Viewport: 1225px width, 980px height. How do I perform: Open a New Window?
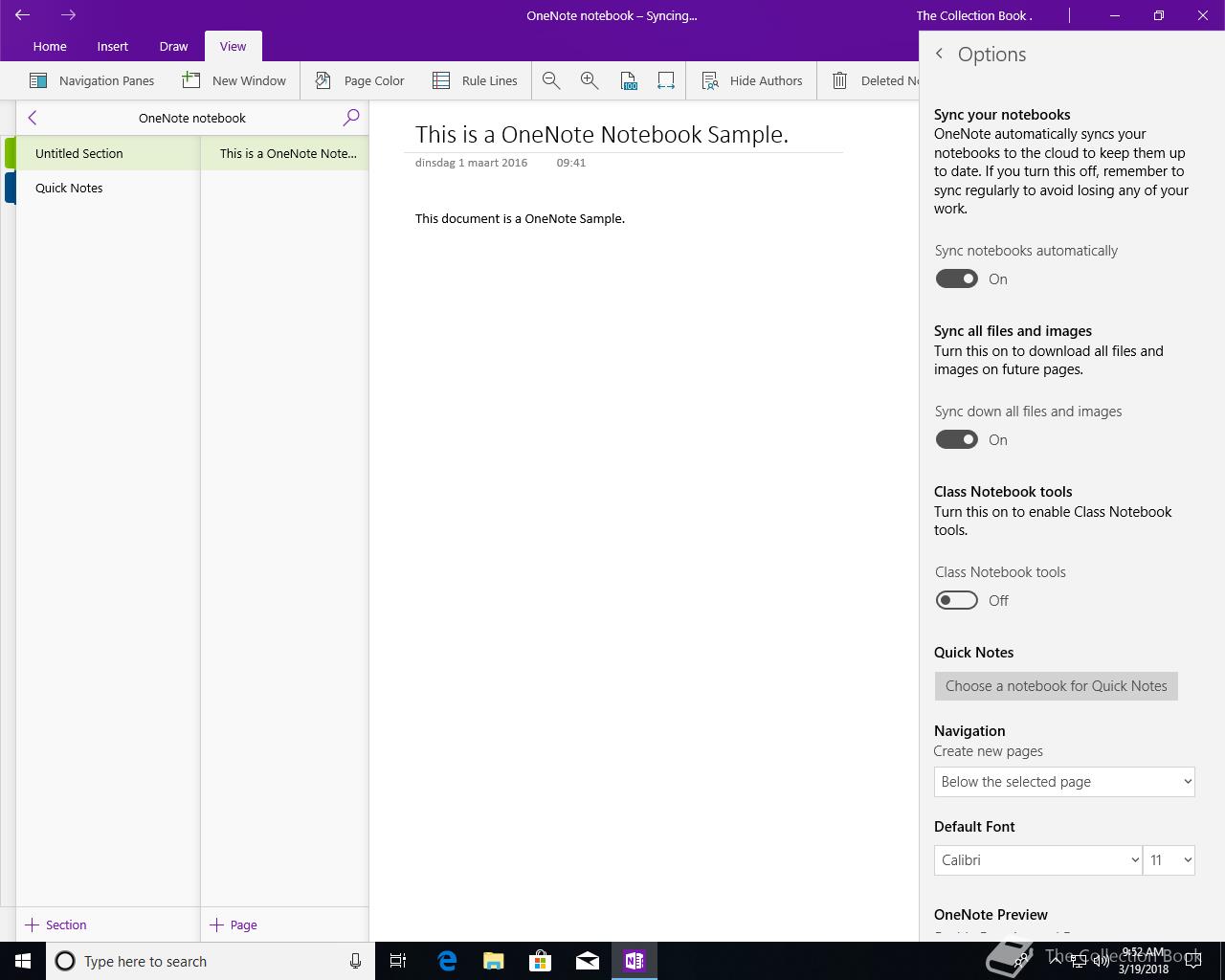pyautogui.click(x=234, y=80)
